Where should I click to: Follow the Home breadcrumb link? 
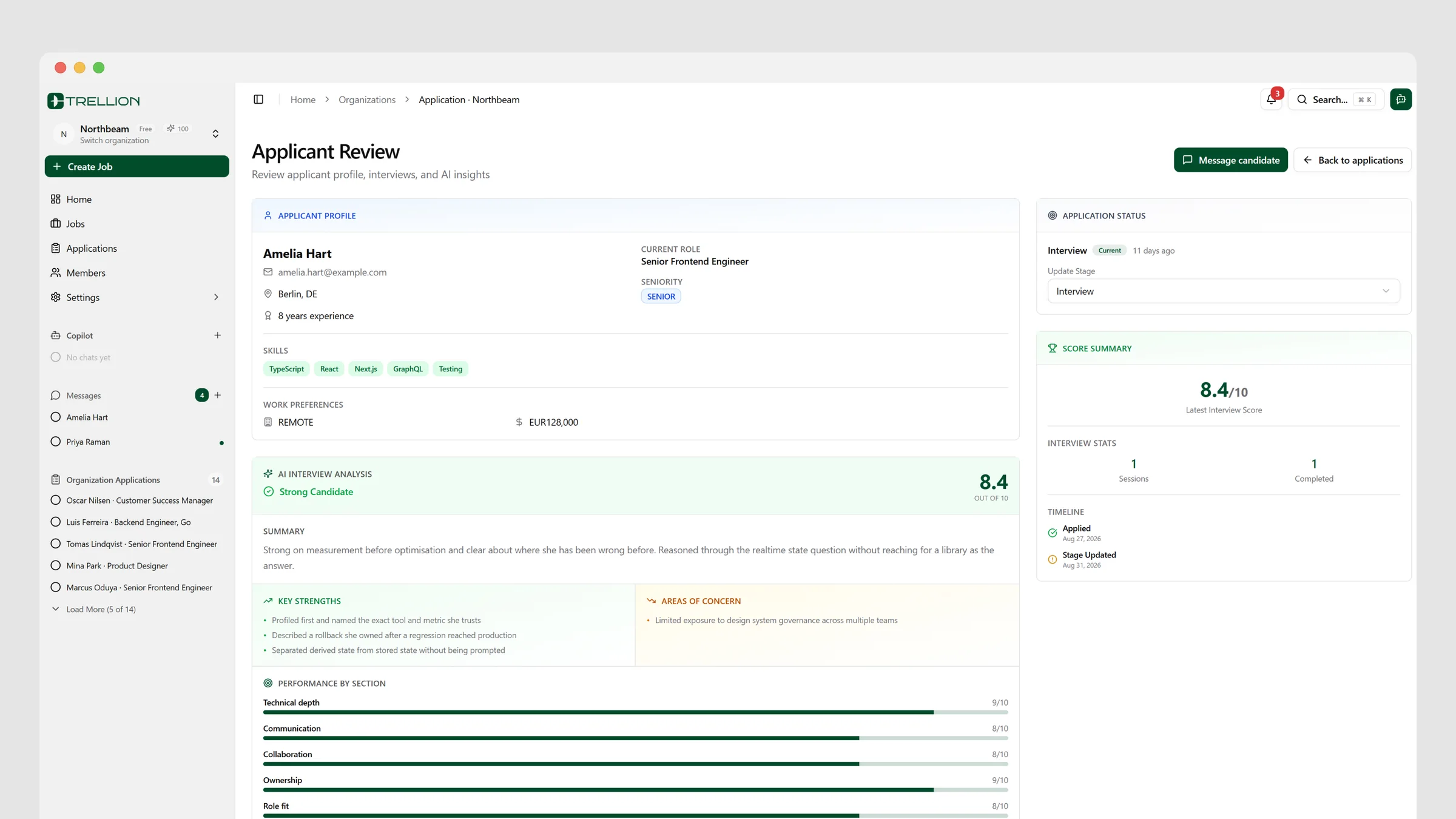coord(303,99)
